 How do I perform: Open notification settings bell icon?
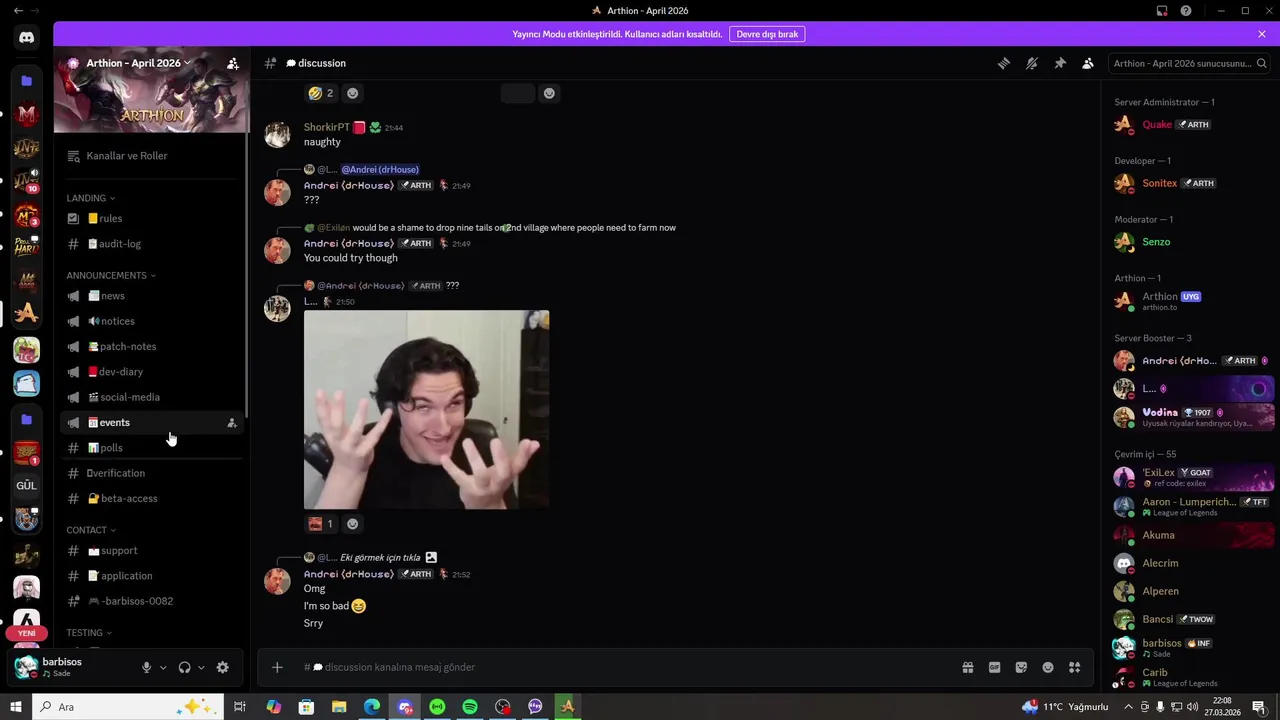(x=1032, y=63)
